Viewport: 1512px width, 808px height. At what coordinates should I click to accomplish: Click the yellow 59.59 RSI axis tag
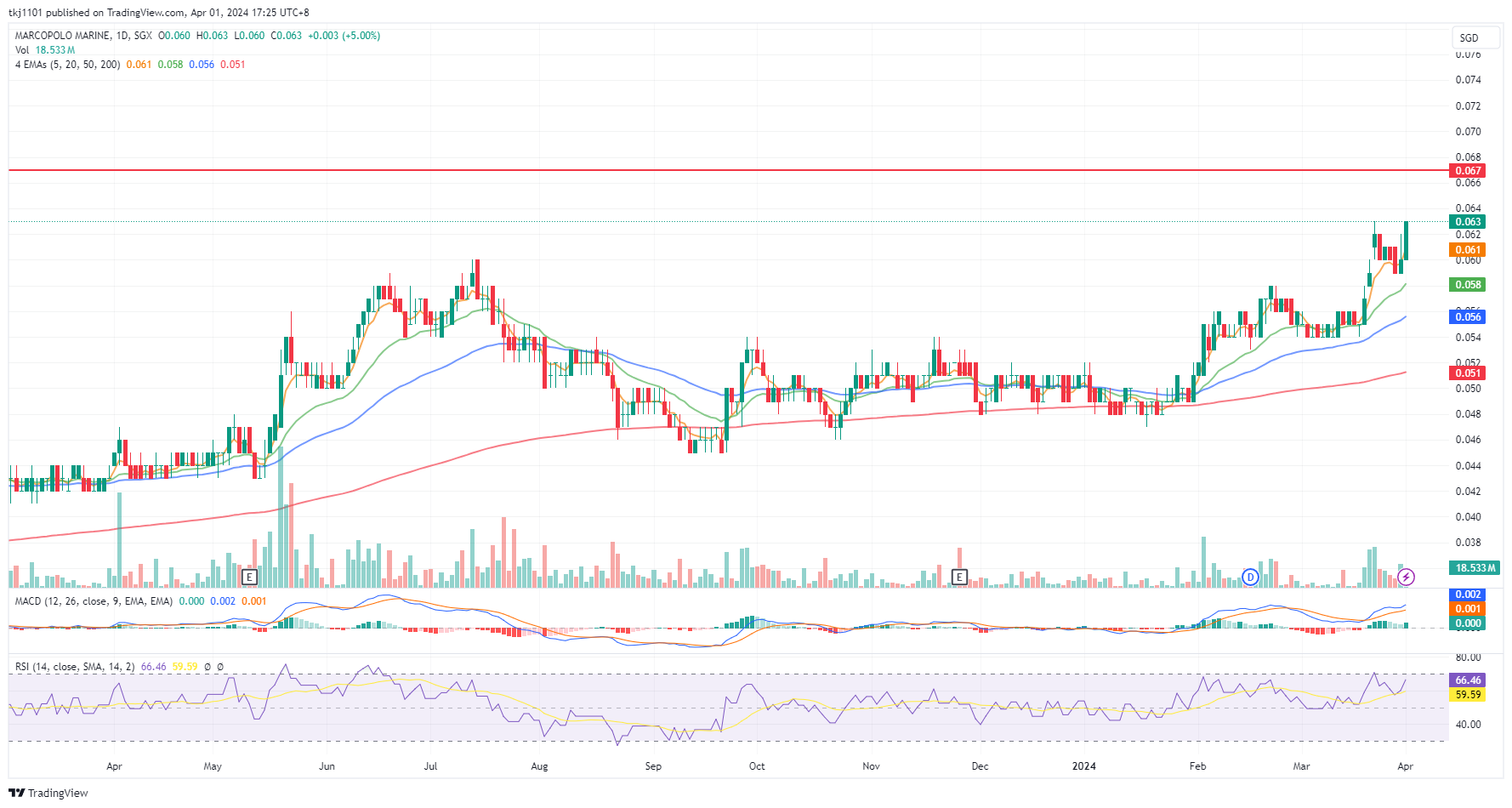coord(1468,695)
